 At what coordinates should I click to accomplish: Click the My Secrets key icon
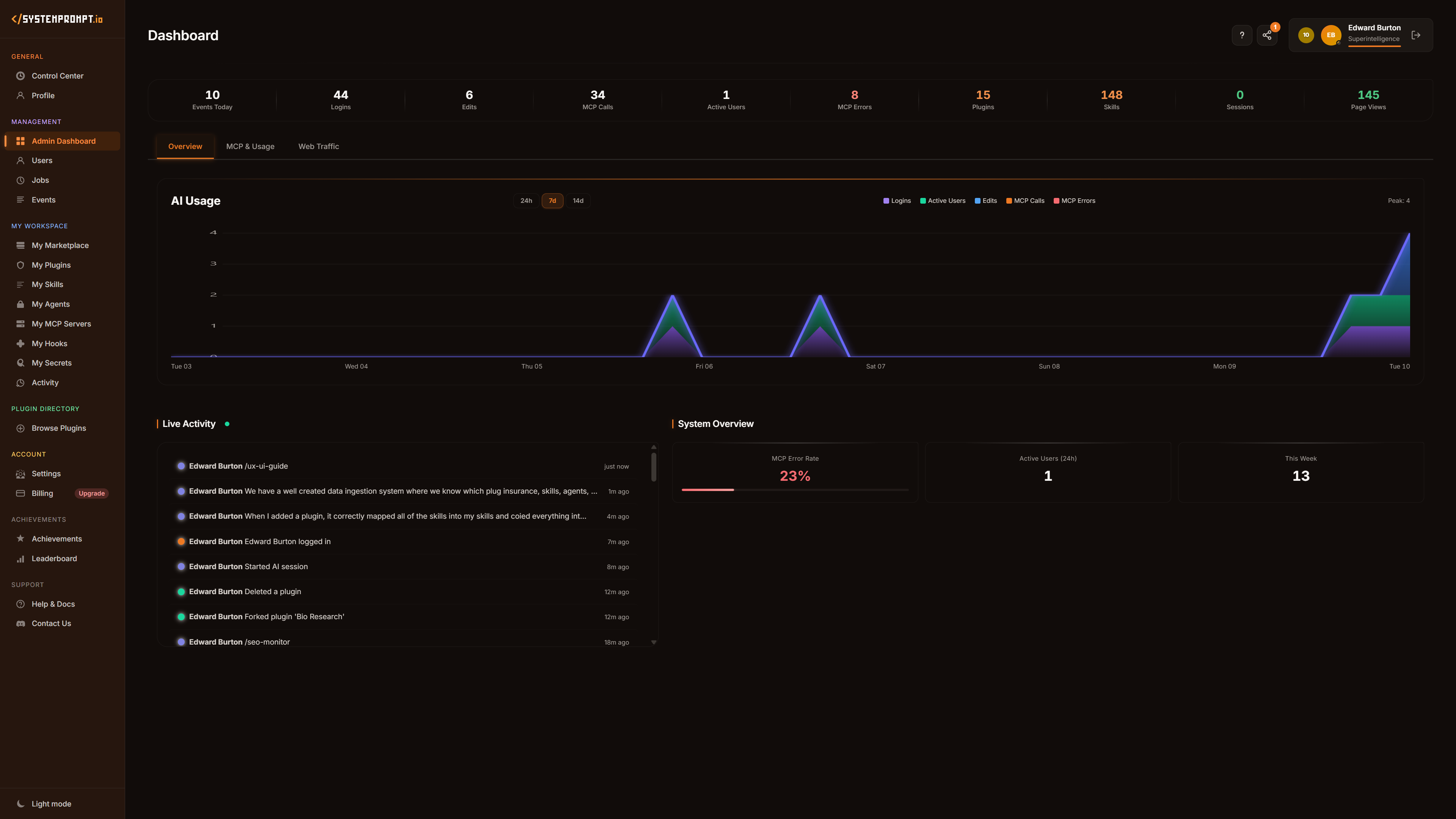20,362
